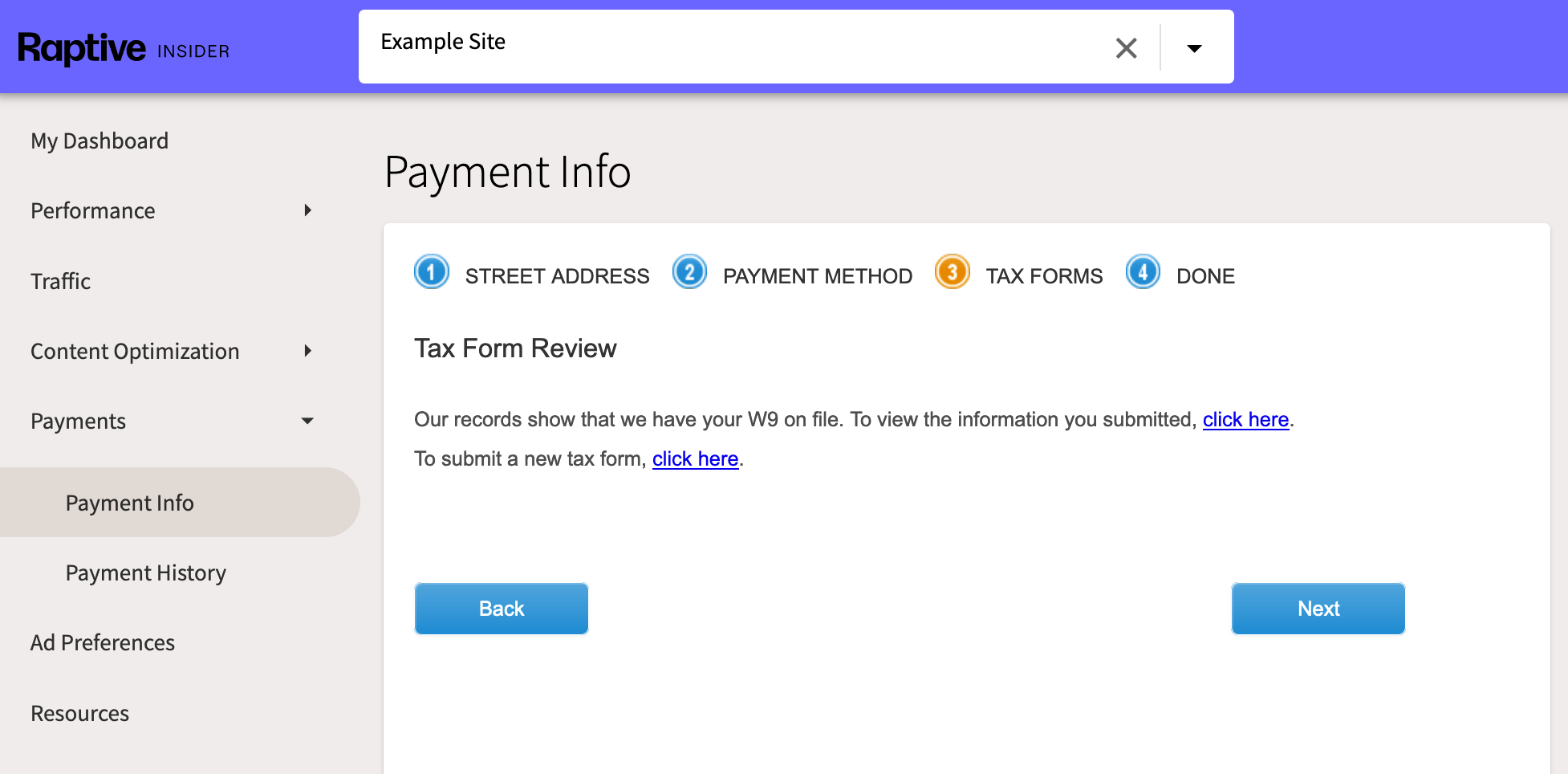Click the step 1 Street Address circle icon

[431, 272]
